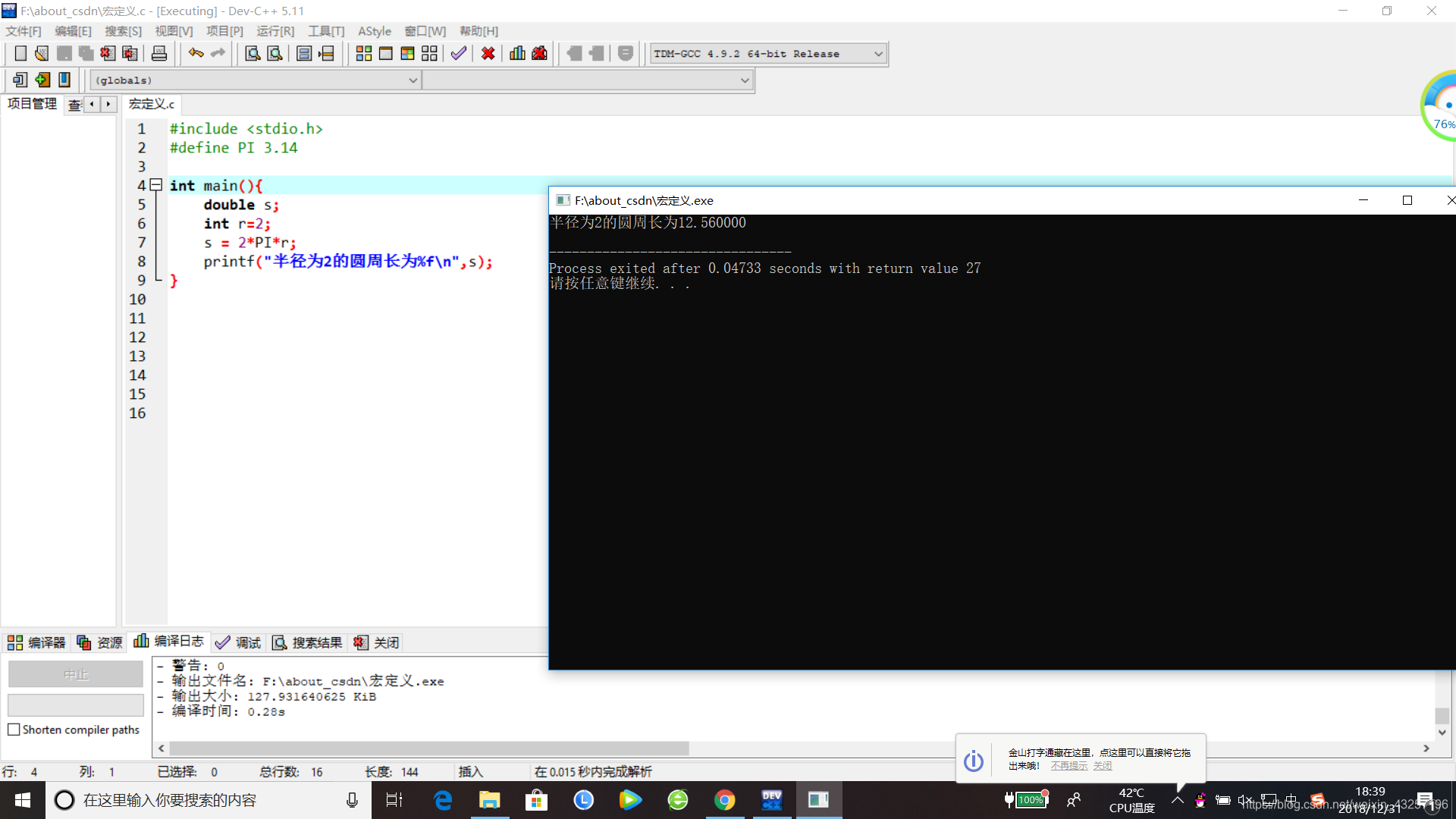Click the Rebuild All icon
The image size is (1456, 819).
(429, 53)
